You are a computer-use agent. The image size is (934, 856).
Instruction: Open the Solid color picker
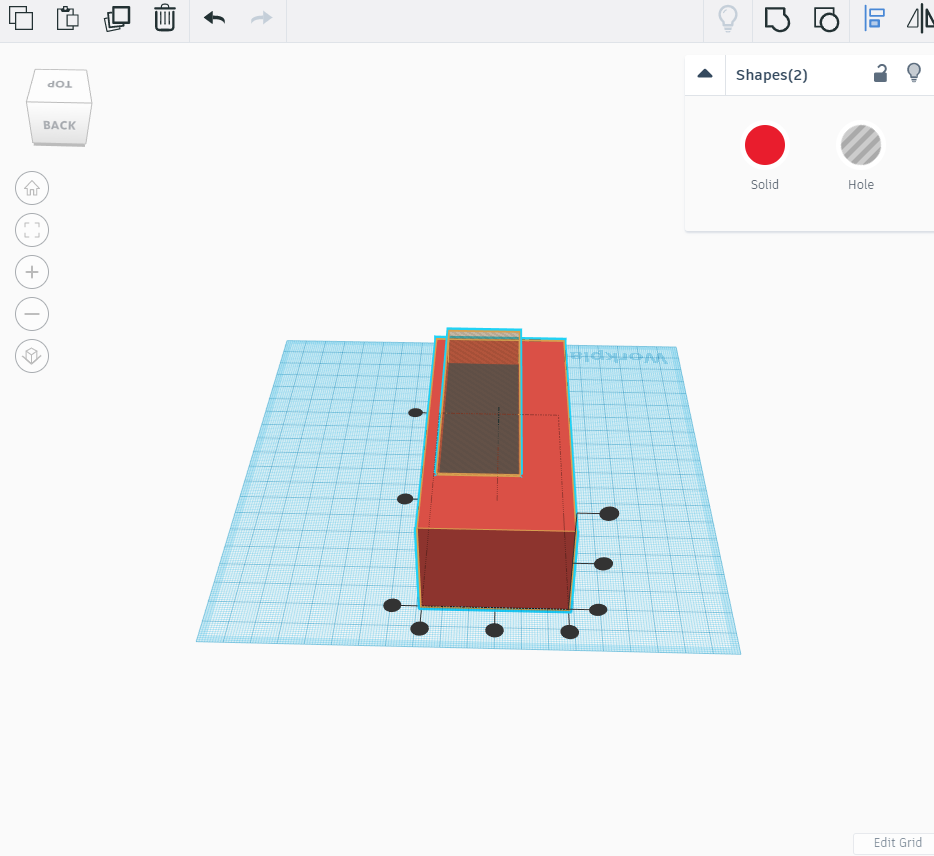point(765,145)
